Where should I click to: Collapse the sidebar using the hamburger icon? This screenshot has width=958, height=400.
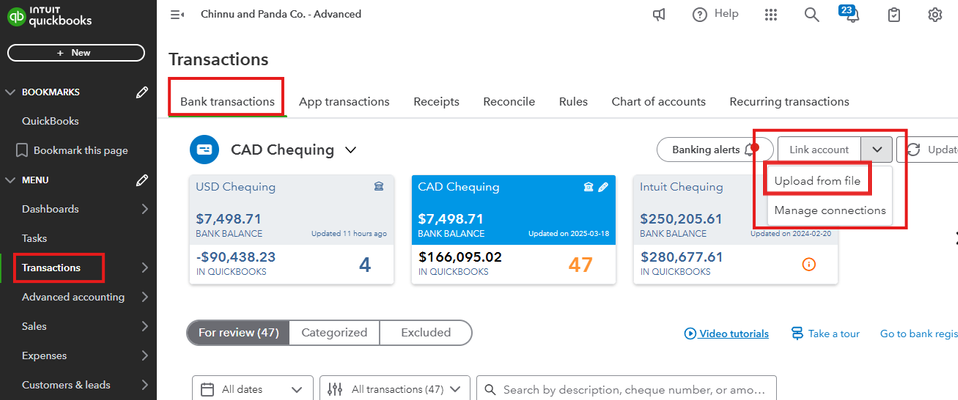[x=178, y=14]
